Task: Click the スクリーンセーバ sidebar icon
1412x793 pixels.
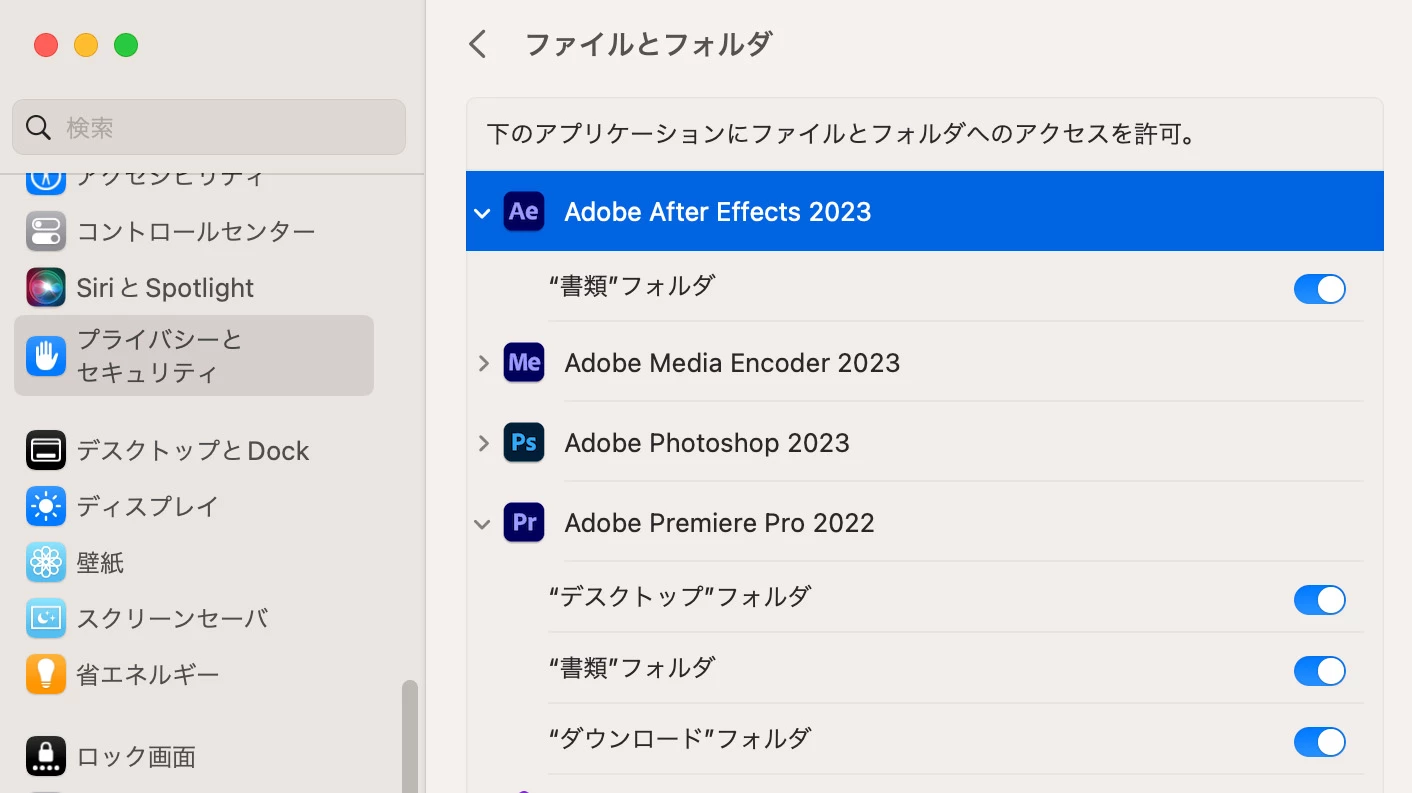Action: [x=46, y=619]
